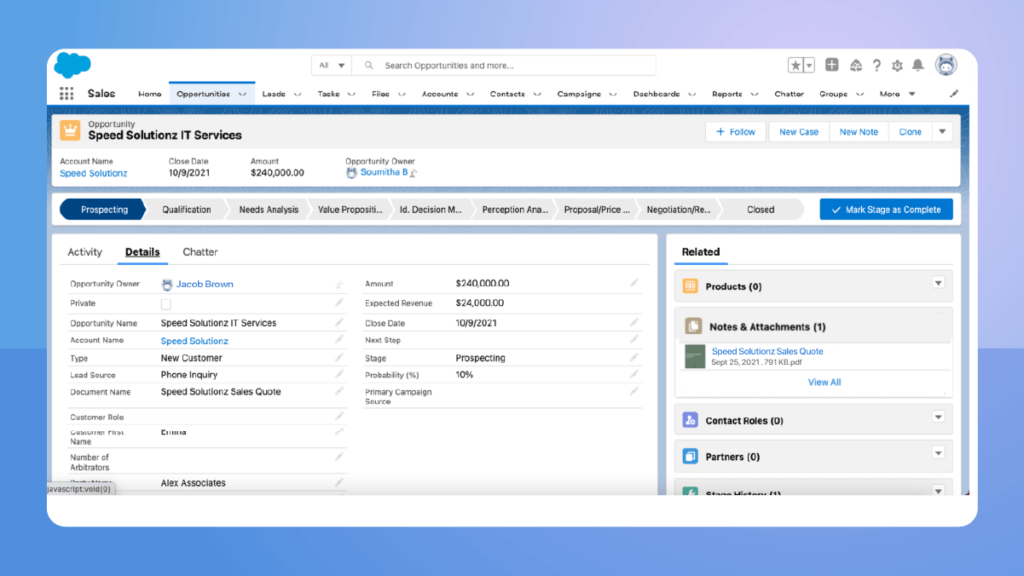Click the Sales Quote PDF thumbnail
The width and height of the screenshot is (1024, 576).
(x=695, y=357)
